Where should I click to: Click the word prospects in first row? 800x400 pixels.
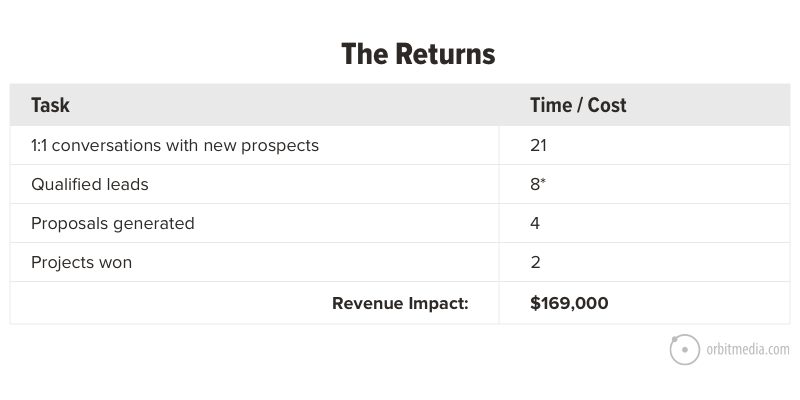point(280,146)
